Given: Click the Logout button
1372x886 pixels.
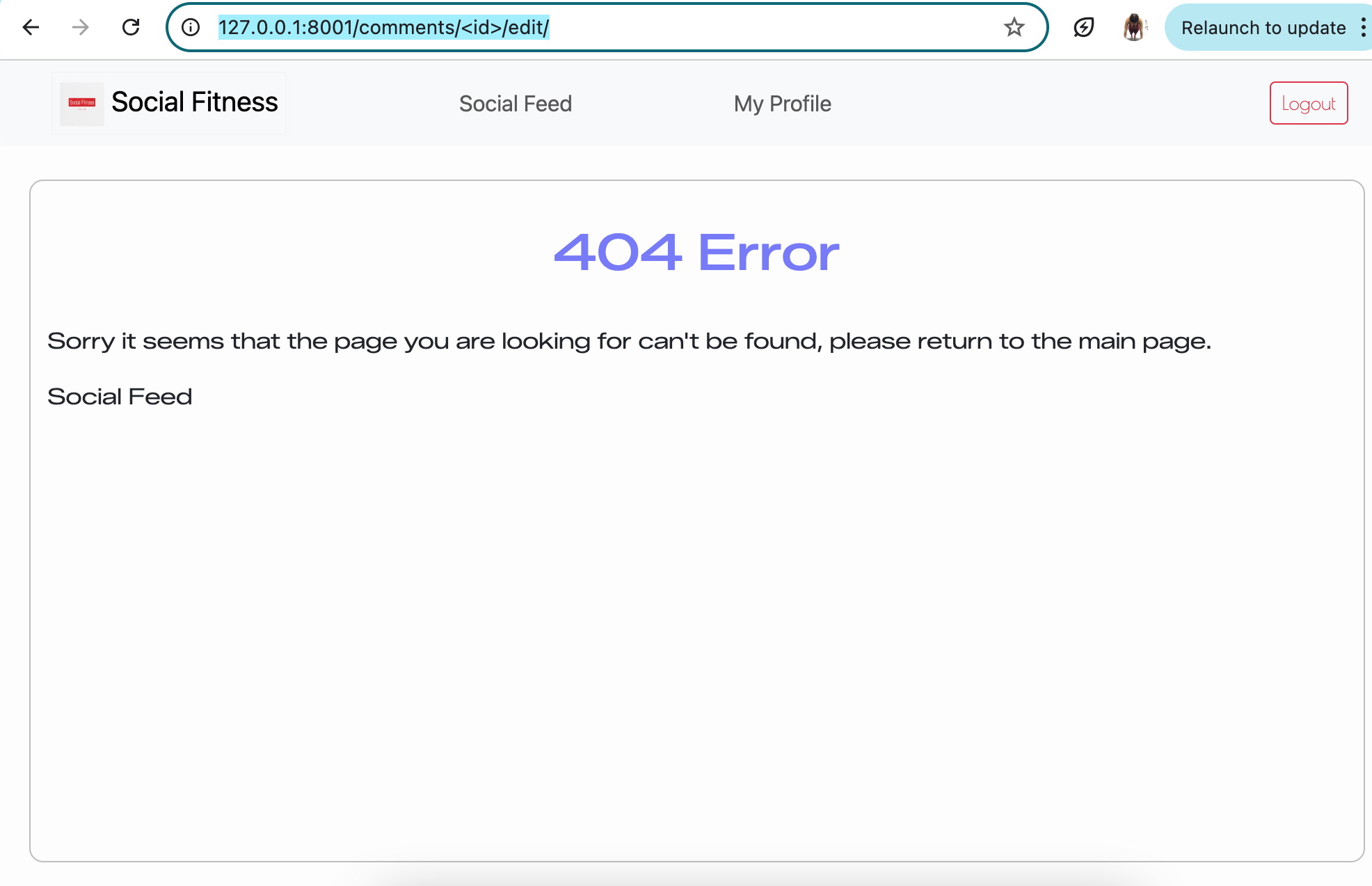Looking at the screenshot, I should (x=1308, y=103).
